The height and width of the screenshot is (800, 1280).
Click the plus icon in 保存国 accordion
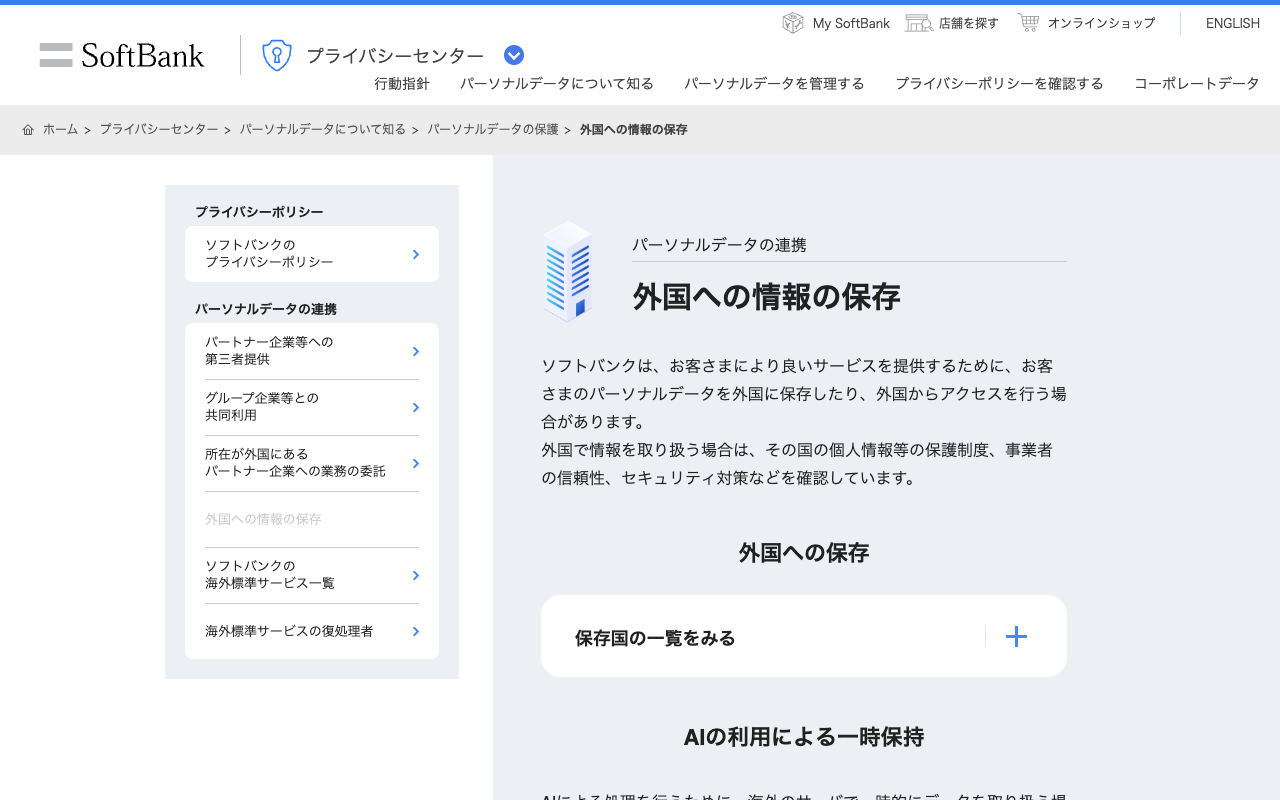coord(1016,636)
